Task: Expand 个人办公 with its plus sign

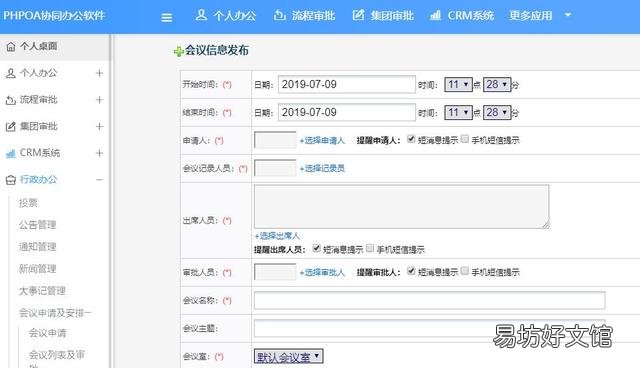Action: (99, 73)
